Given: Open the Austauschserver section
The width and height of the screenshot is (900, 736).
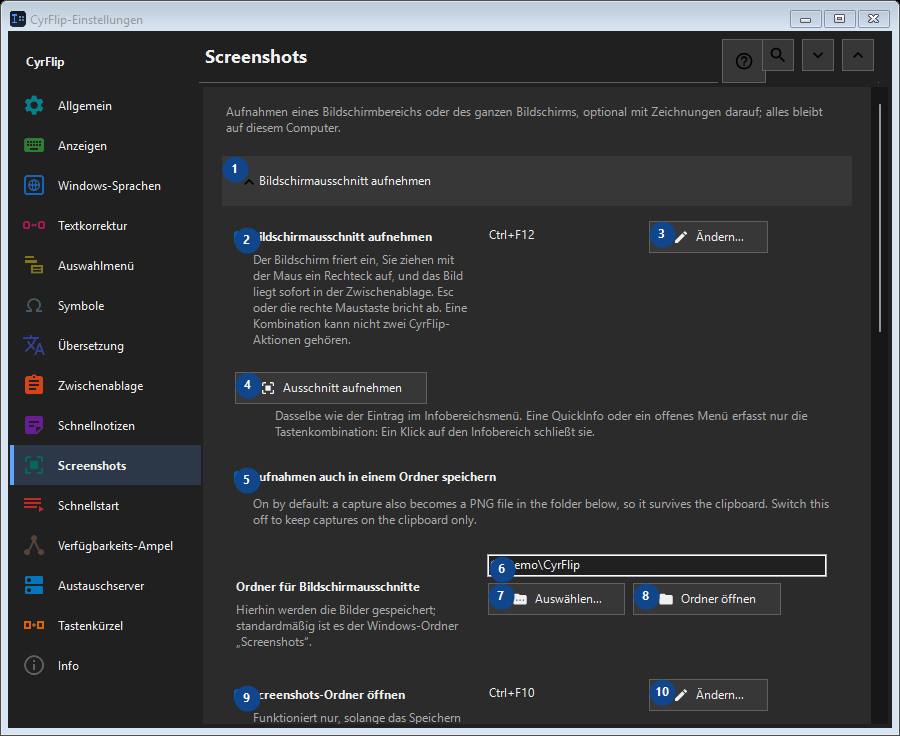Looking at the screenshot, I should (x=106, y=586).
